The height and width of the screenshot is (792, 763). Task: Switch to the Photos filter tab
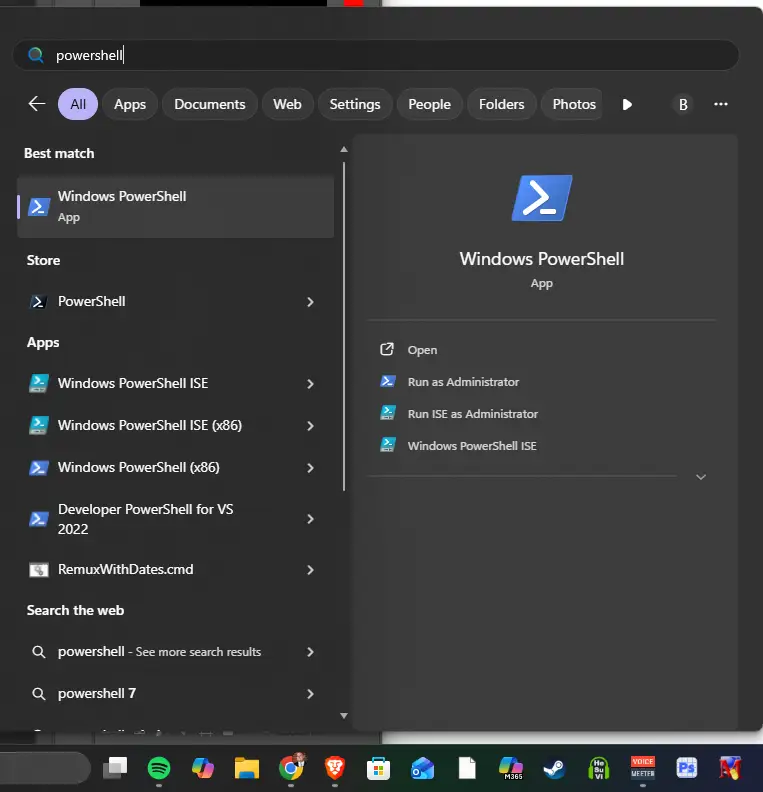(x=572, y=104)
